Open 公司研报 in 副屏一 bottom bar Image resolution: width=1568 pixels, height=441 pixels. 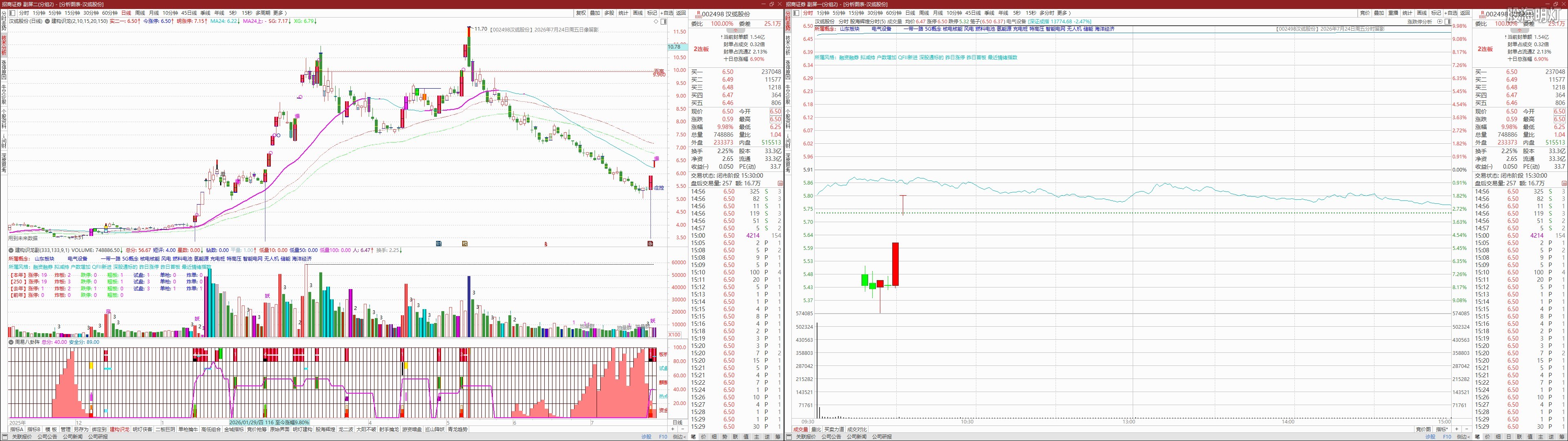(x=882, y=437)
